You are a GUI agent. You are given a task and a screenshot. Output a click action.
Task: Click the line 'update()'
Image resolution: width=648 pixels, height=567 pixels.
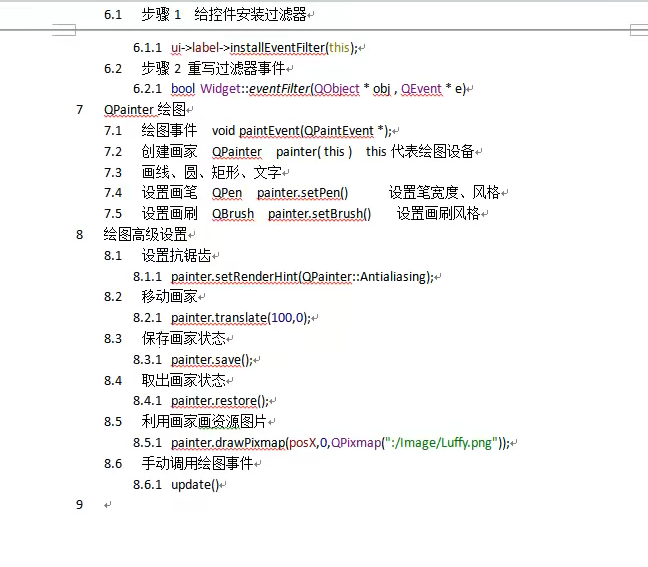[x=195, y=485]
